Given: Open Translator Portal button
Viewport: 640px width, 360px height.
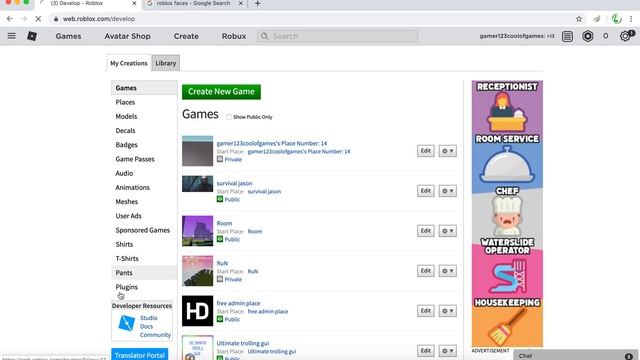Looking at the screenshot, I should pos(140,354).
